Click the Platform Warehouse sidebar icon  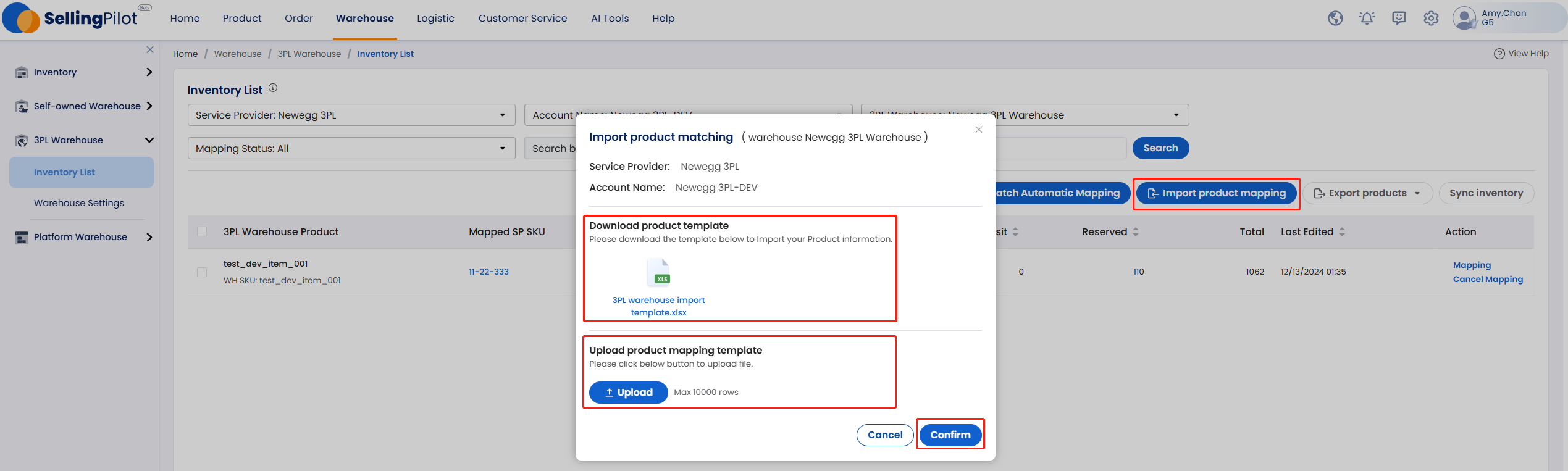coord(22,237)
